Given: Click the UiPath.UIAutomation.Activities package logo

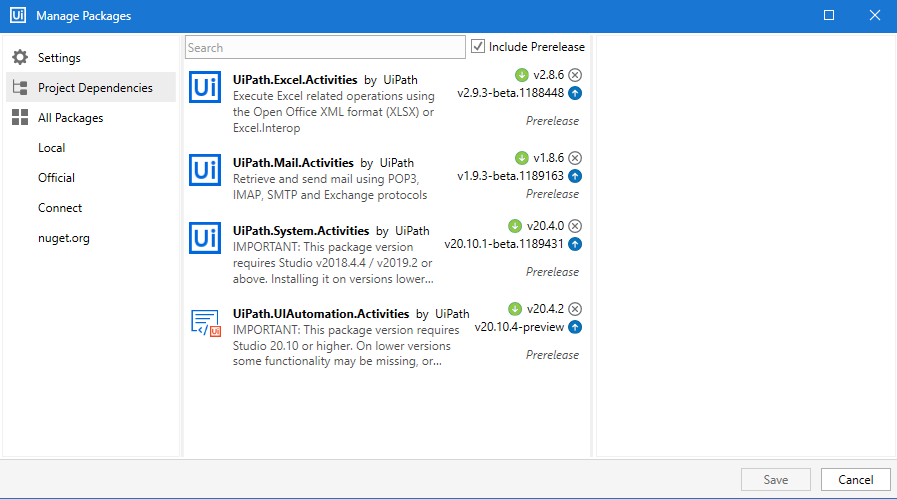Looking at the screenshot, I should coord(205,323).
